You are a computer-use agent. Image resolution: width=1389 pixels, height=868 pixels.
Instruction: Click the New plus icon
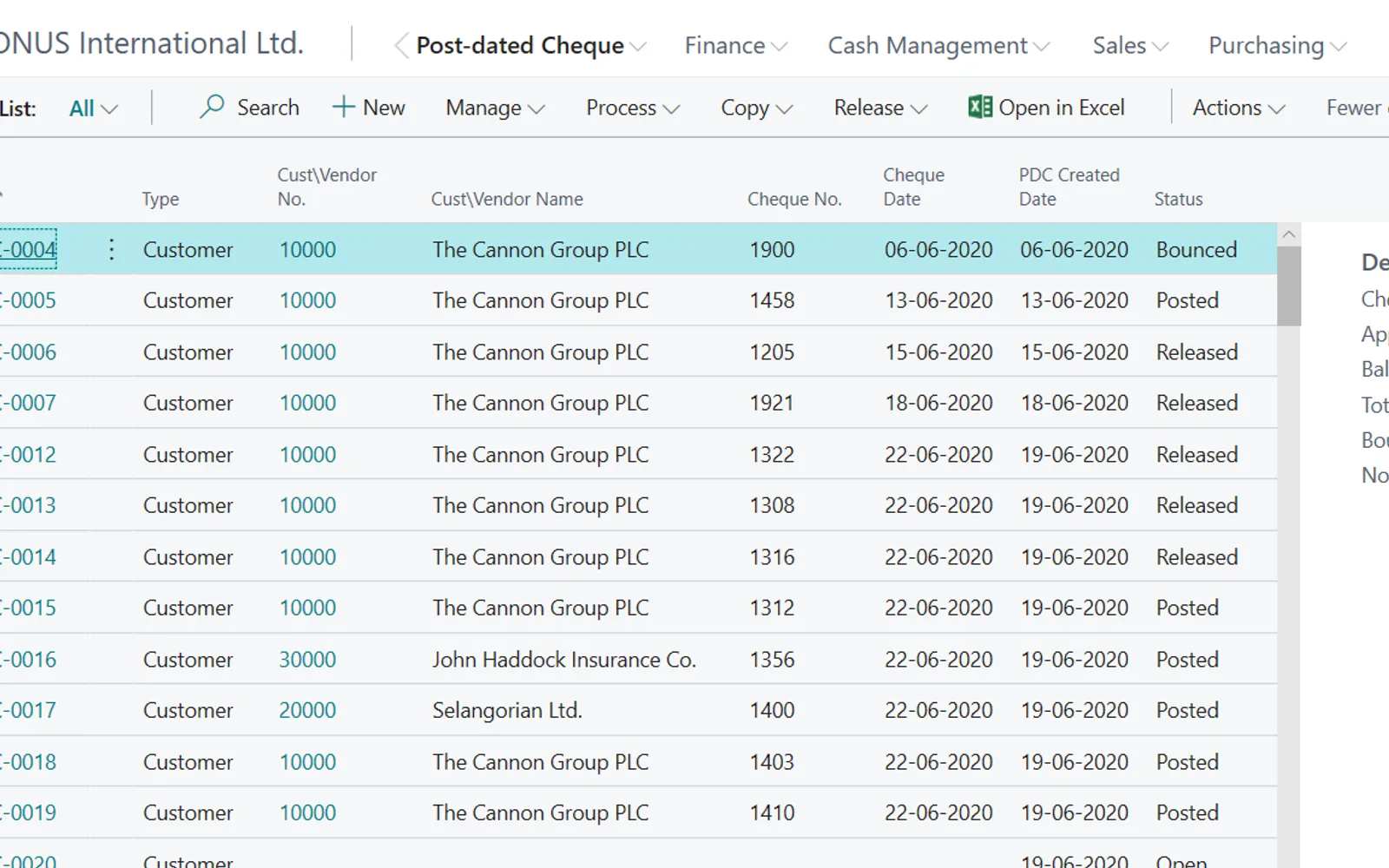[x=344, y=107]
